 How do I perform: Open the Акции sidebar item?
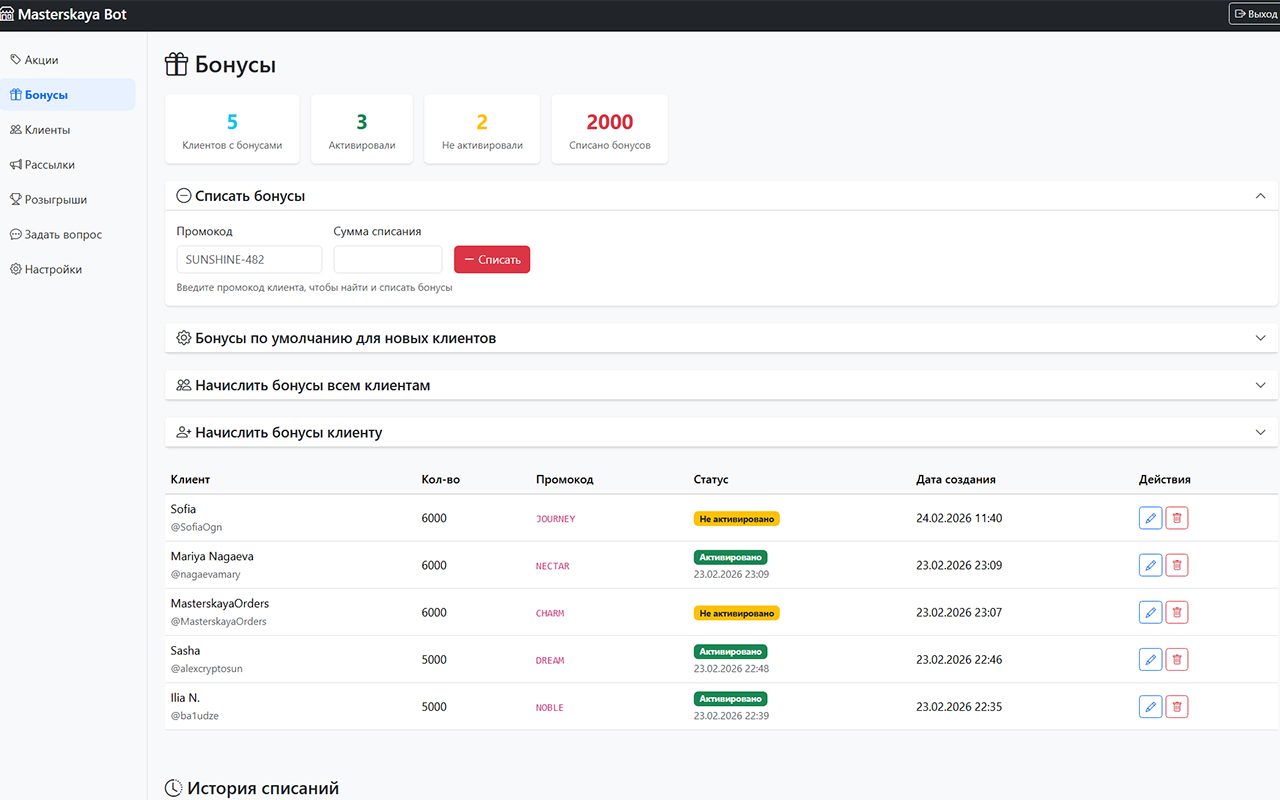[41, 60]
